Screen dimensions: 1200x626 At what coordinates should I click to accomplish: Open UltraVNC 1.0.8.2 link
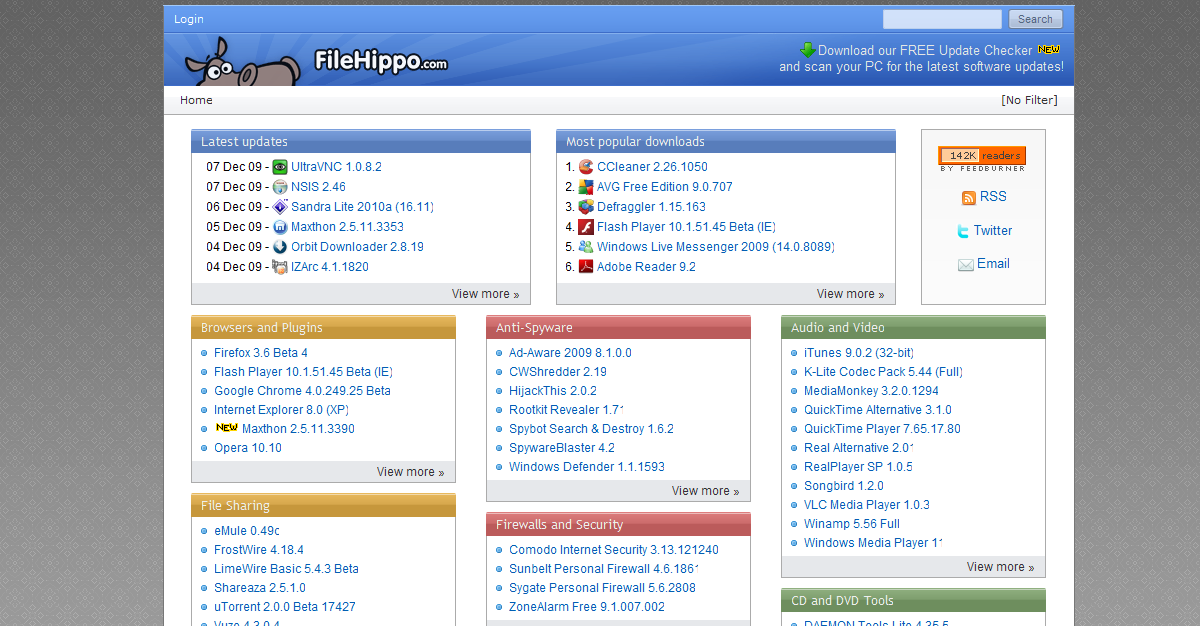pyautogui.click(x=336, y=167)
